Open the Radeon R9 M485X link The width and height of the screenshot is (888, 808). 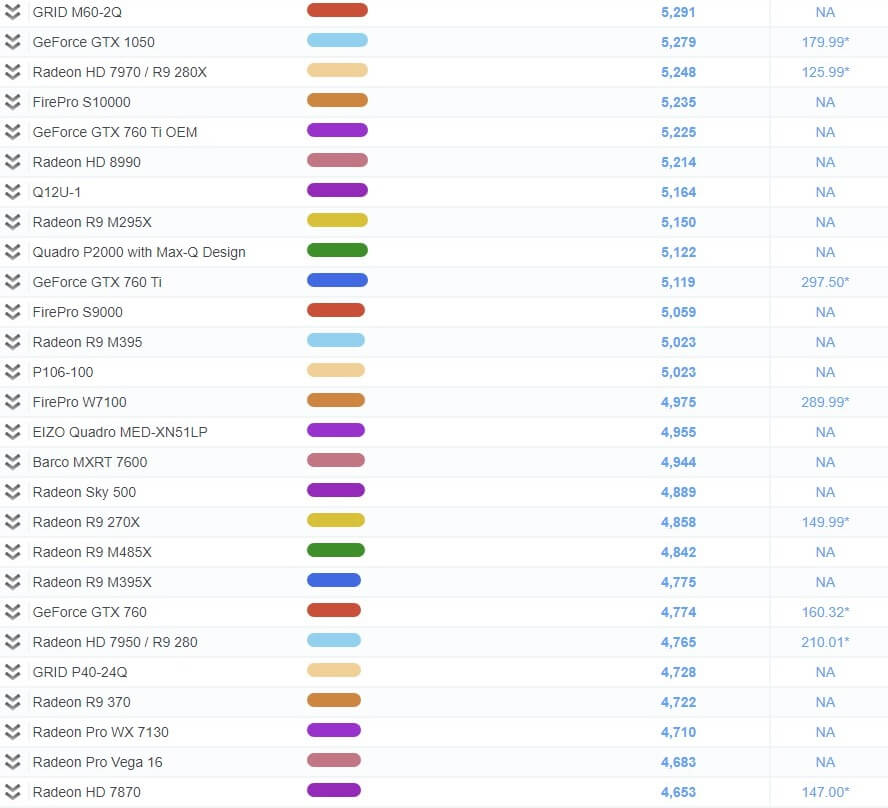92,552
